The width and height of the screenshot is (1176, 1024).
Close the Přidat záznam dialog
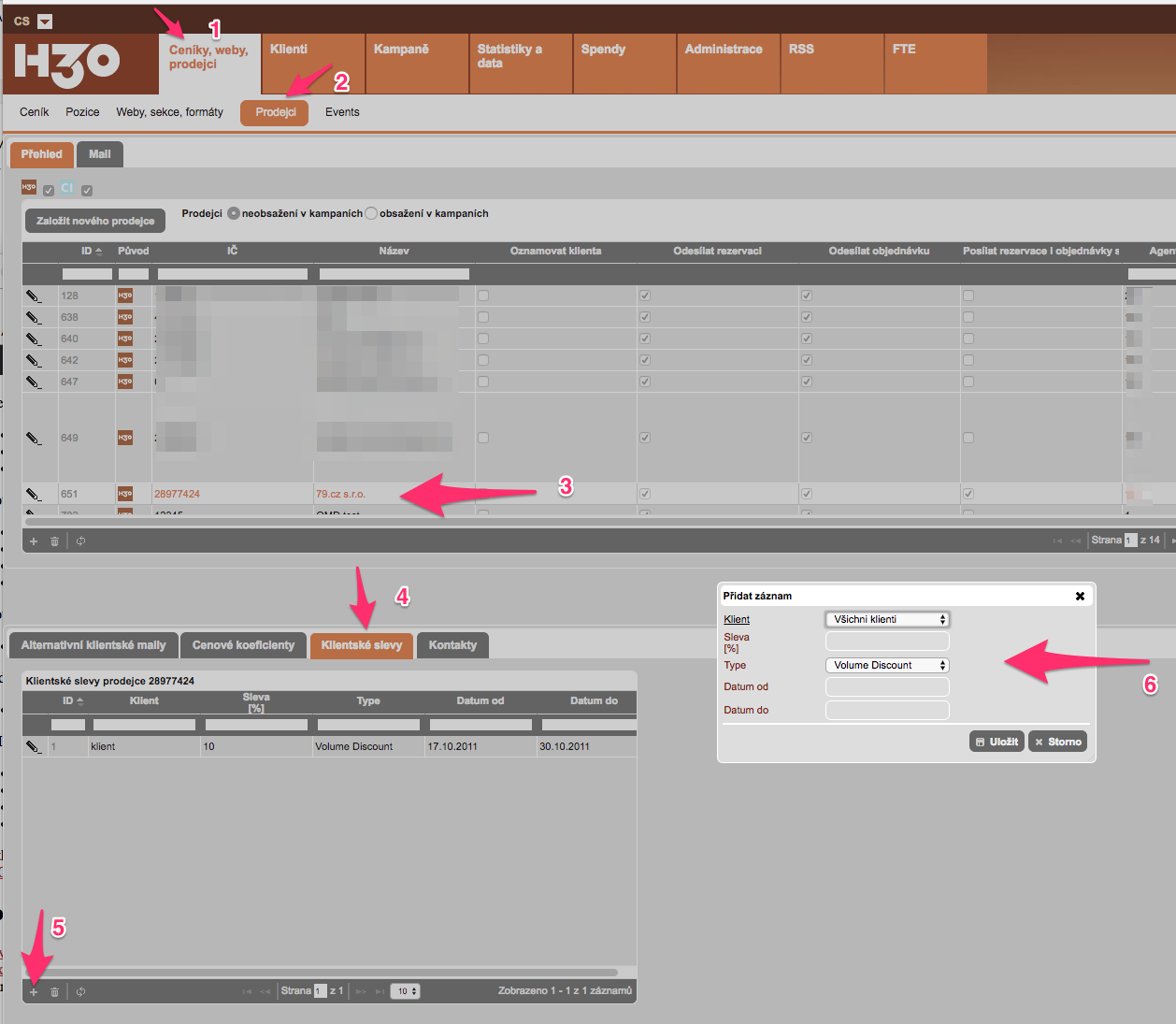point(1080,596)
